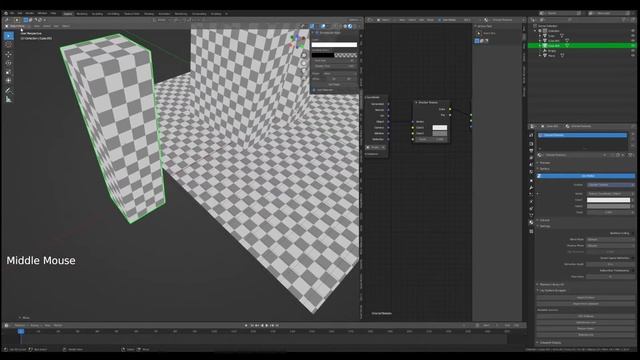The height and width of the screenshot is (360, 640).
Task: Hide Empty object via eye icon
Action: [633, 51]
